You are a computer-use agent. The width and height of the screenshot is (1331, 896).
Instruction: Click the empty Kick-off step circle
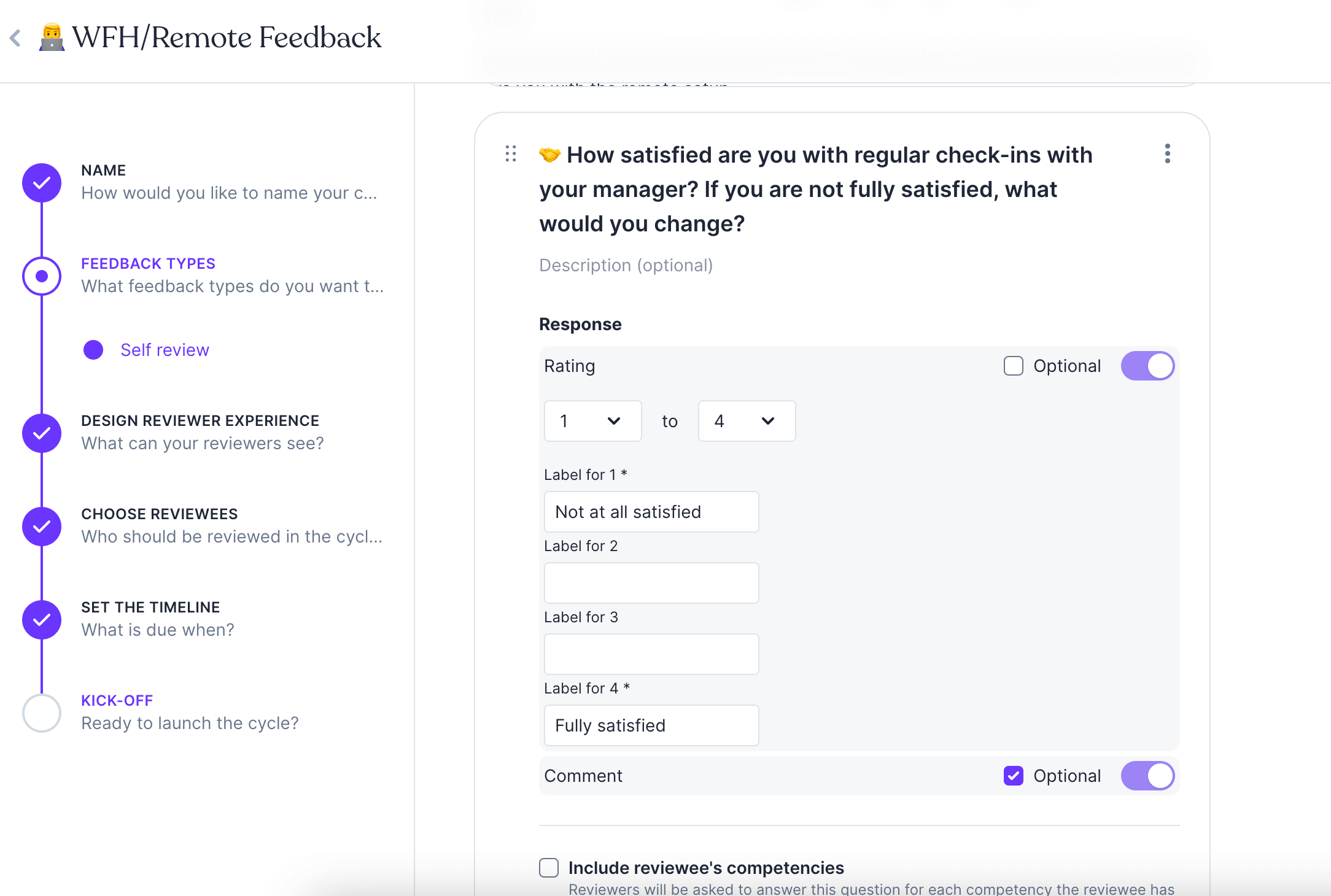(42, 713)
